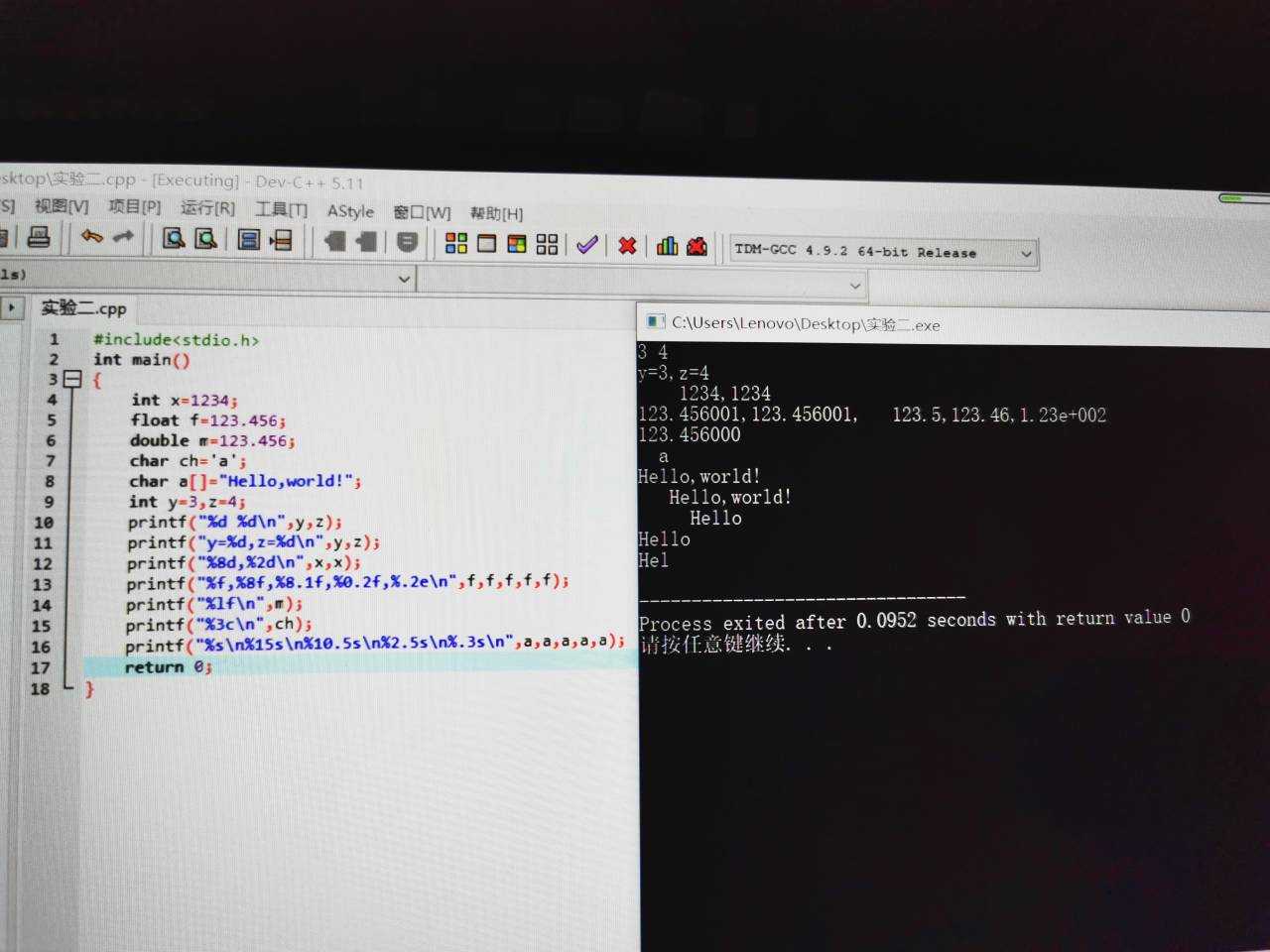Open the function list dropdown
The image size is (1270, 952).
[855, 286]
